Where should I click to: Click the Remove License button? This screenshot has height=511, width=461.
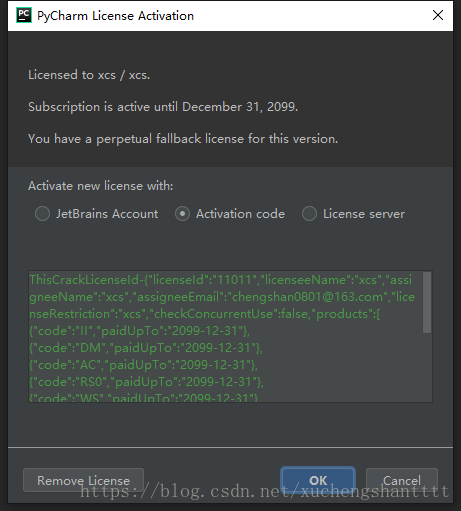point(83,480)
